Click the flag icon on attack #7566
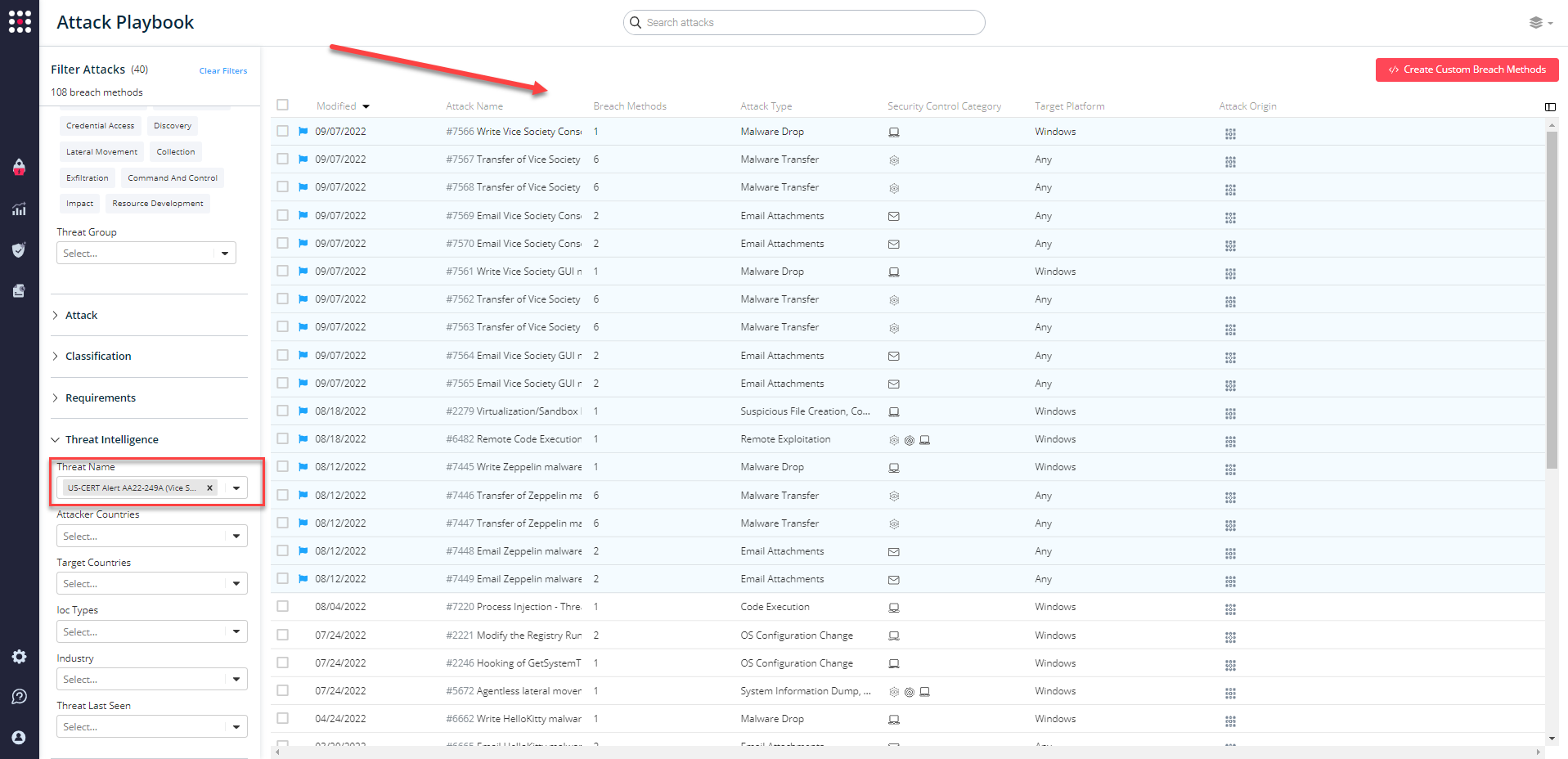The height and width of the screenshot is (759, 1568). [302, 131]
